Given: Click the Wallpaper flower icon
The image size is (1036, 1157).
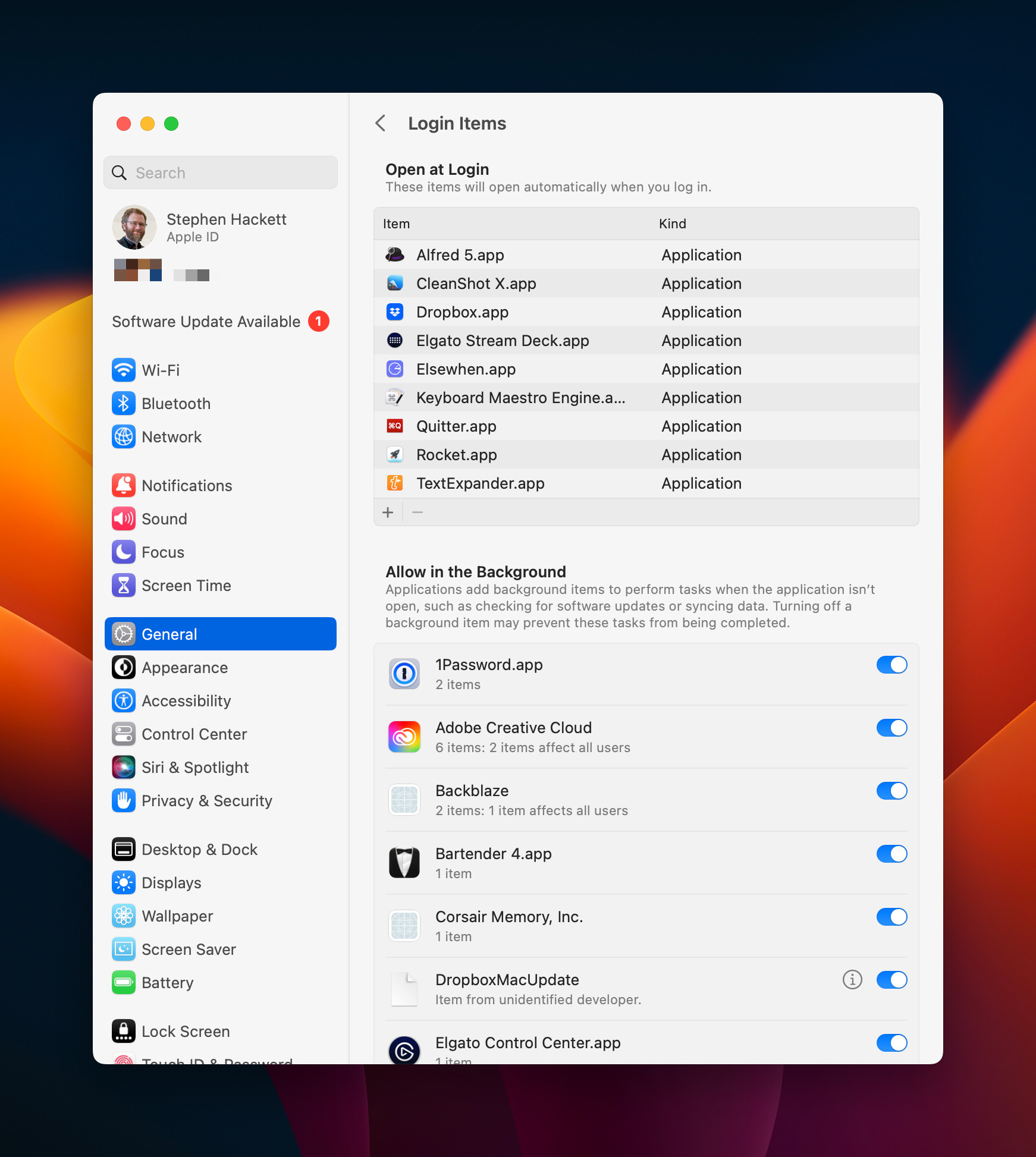Looking at the screenshot, I should 124,916.
